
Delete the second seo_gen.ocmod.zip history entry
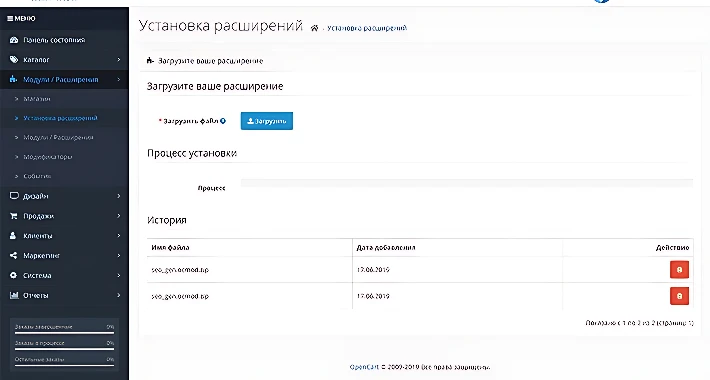pos(679,296)
